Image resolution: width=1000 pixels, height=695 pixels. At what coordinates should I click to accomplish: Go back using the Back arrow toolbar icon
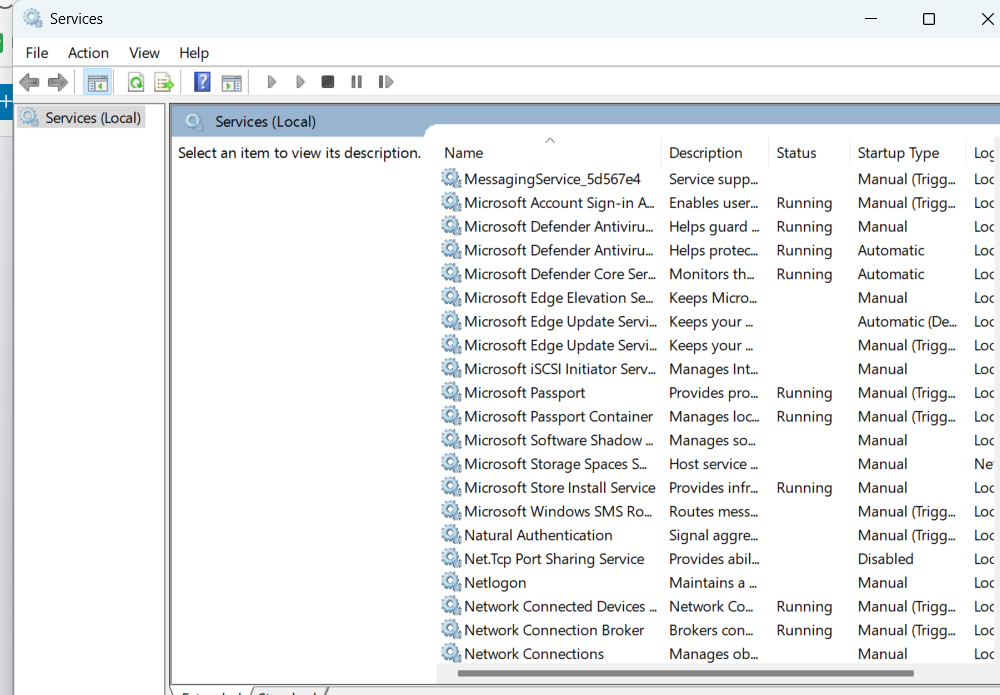[29, 82]
